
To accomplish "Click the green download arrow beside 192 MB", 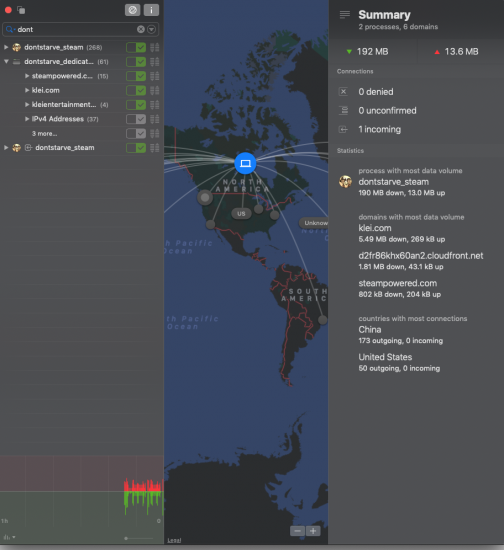I will (349, 52).
